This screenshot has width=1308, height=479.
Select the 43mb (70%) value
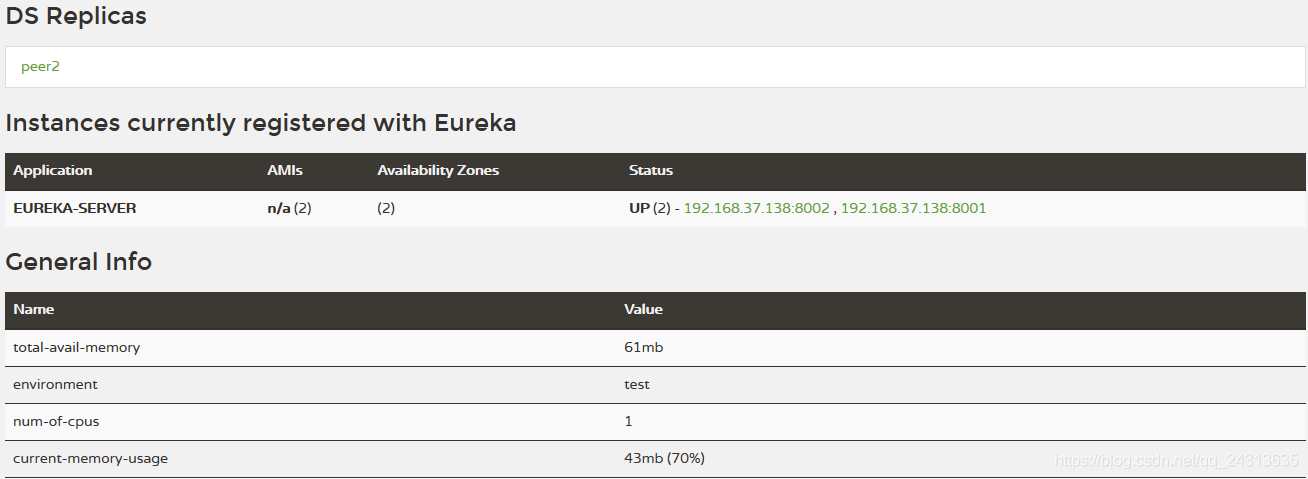click(x=664, y=458)
